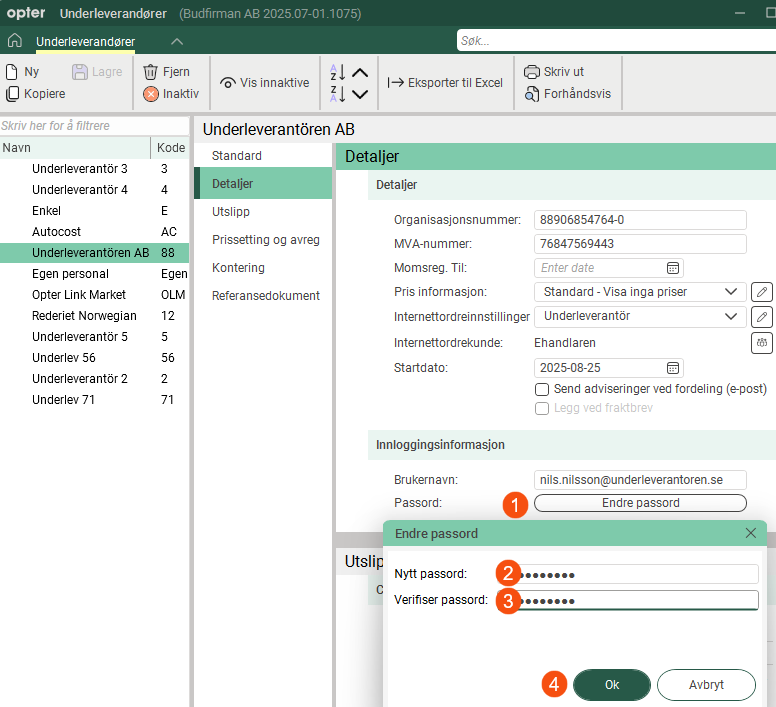Click the Organisasjonsnummer input field
Image resolution: width=776 pixels, height=707 pixels.
(640, 220)
